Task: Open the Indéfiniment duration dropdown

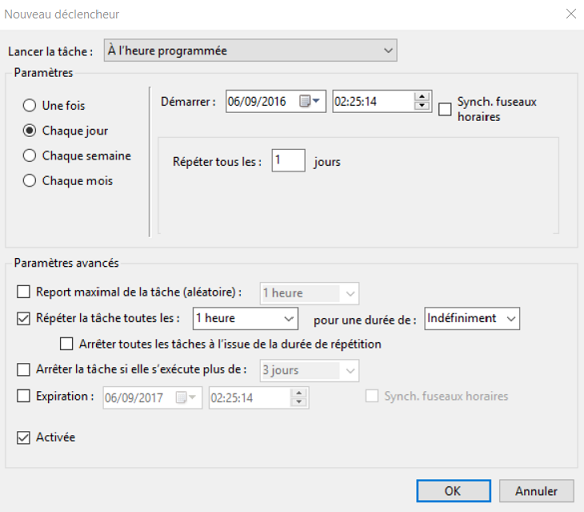Action: (x=472, y=318)
